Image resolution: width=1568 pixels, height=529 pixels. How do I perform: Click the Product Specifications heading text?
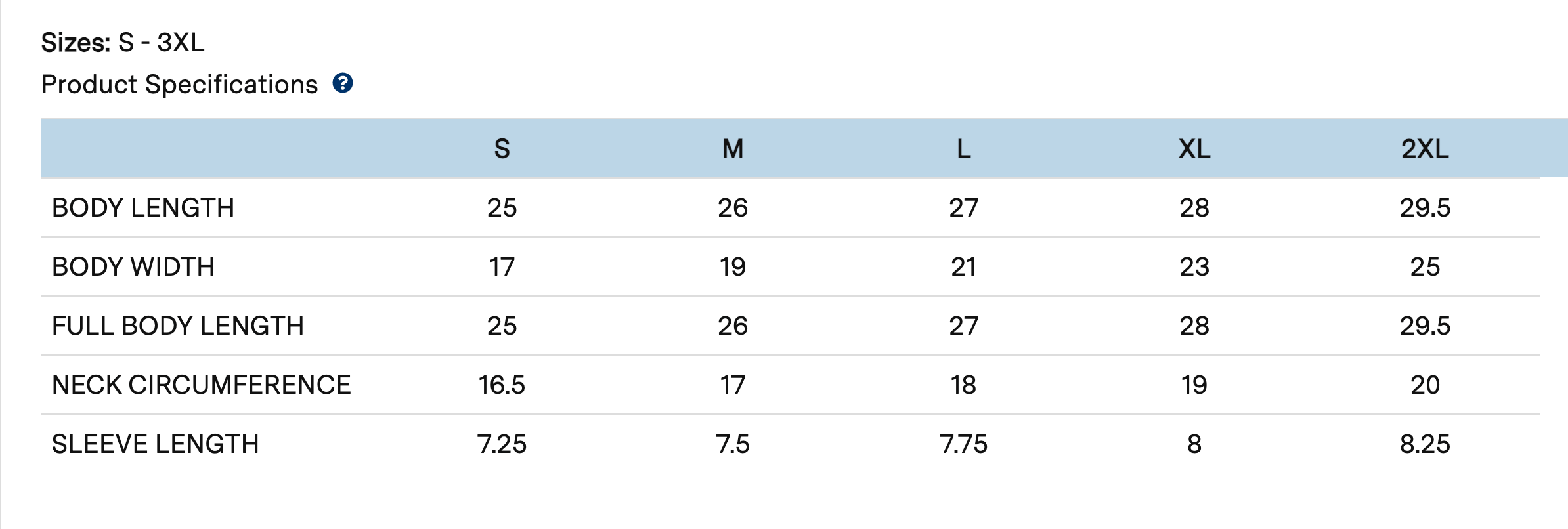(x=179, y=85)
